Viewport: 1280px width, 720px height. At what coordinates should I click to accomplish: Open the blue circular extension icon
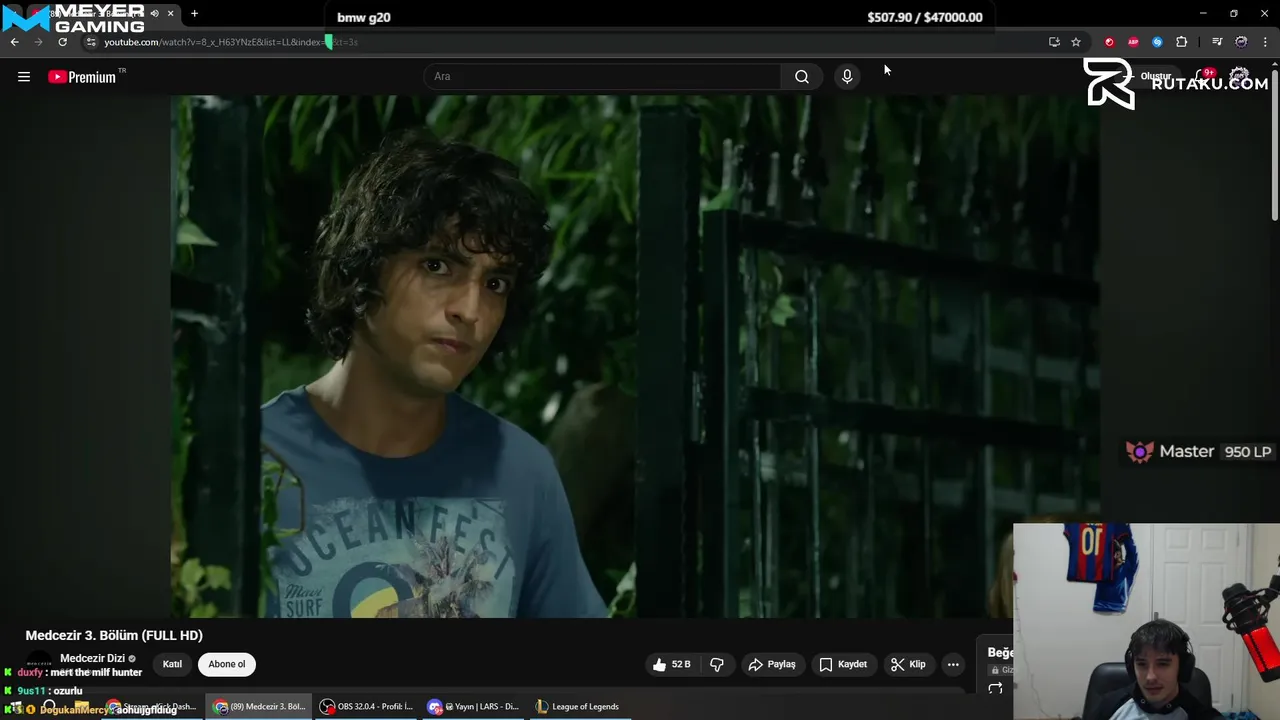coord(1157,42)
